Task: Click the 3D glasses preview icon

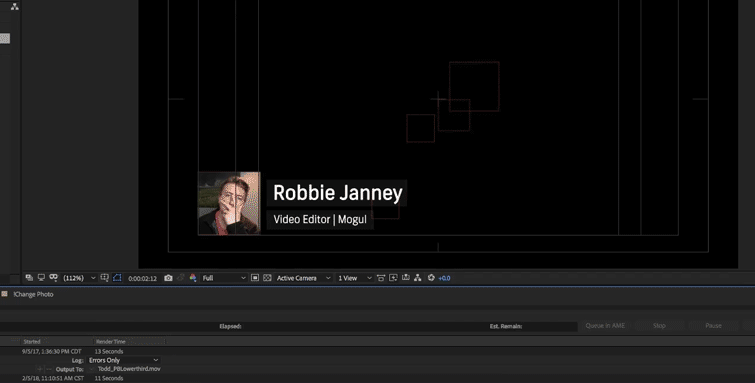Action: coord(53,278)
